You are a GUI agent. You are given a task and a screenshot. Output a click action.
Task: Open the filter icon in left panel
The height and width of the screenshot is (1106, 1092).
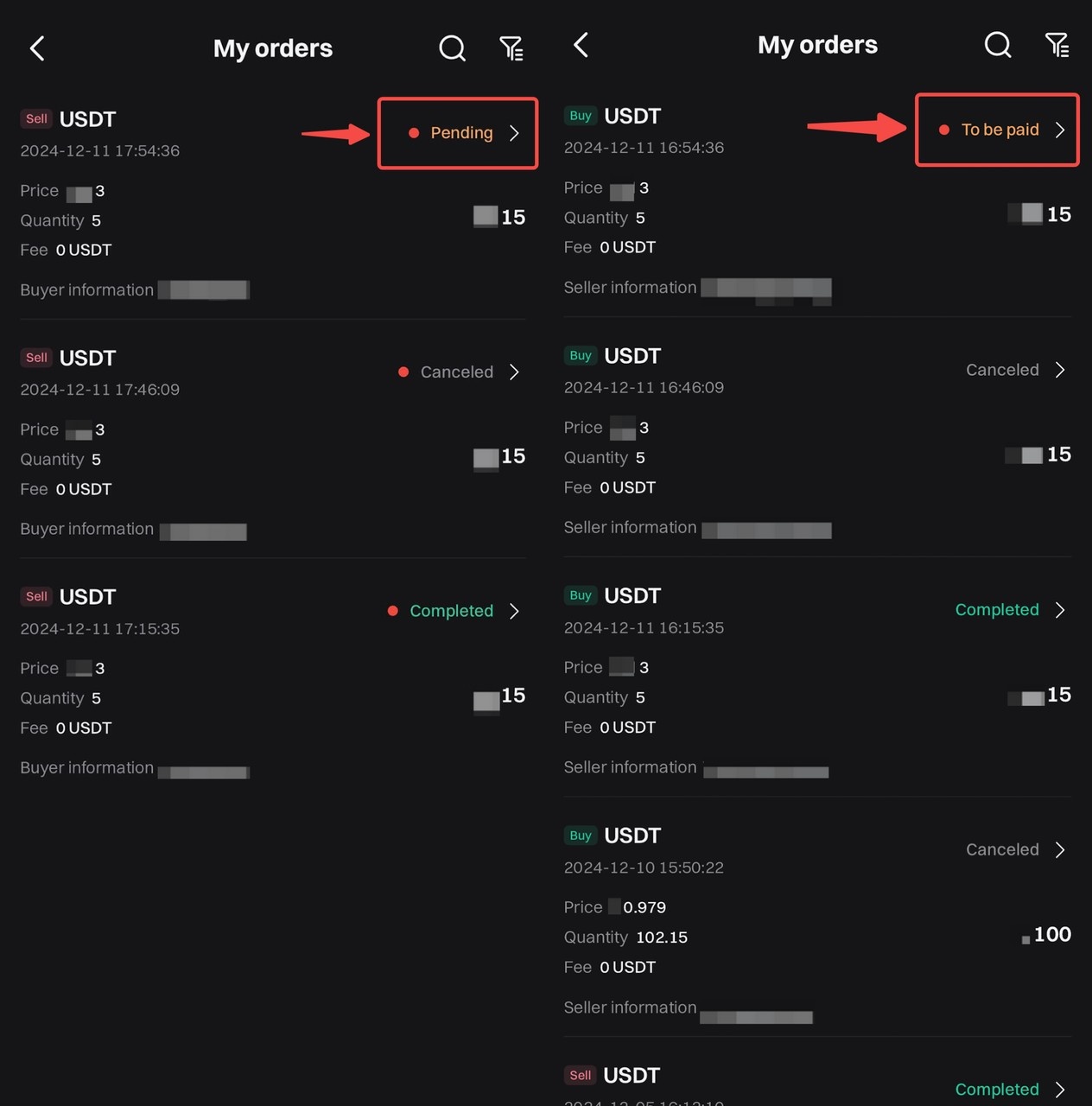point(511,48)
